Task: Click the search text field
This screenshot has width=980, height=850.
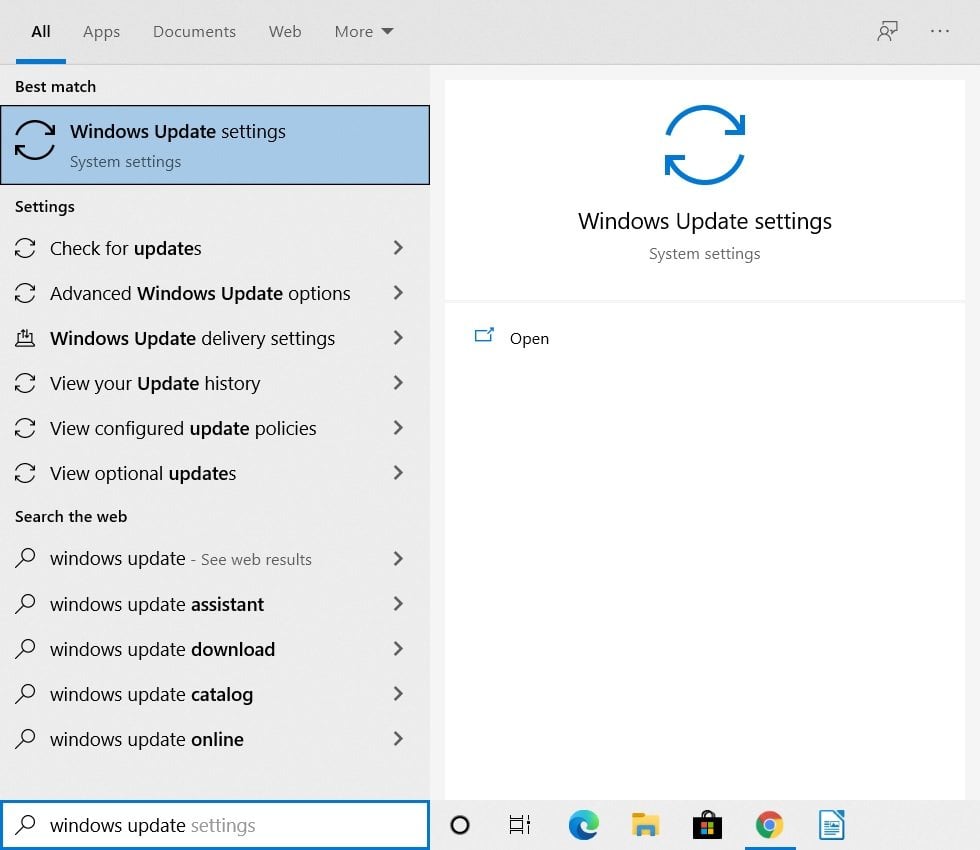Action: 215,825
